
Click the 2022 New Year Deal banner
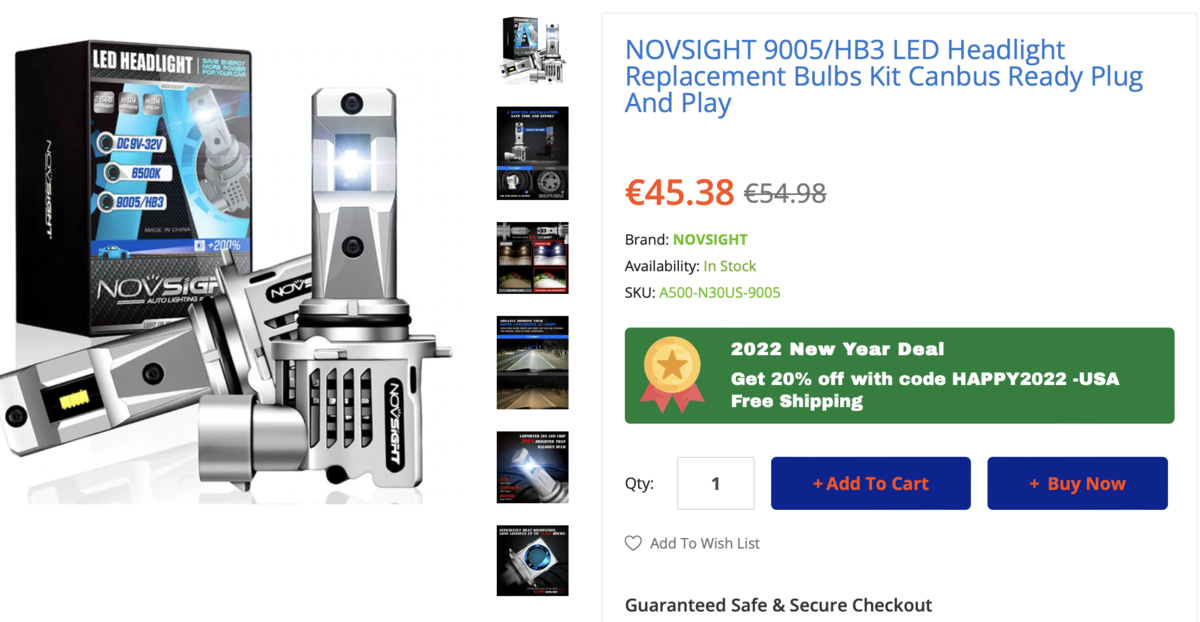click(x=900, y=375)
